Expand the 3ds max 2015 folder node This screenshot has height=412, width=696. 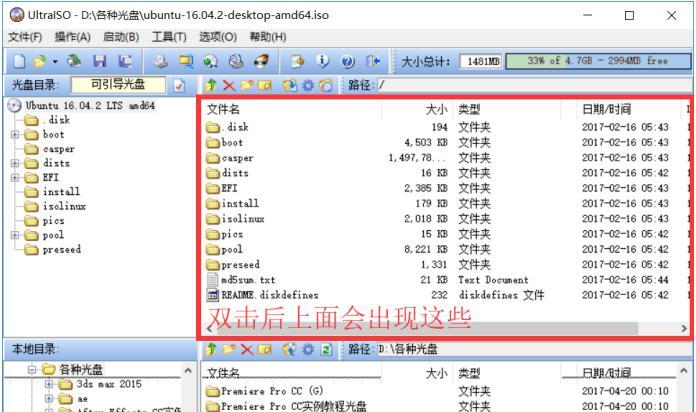(x=49, y=384)
